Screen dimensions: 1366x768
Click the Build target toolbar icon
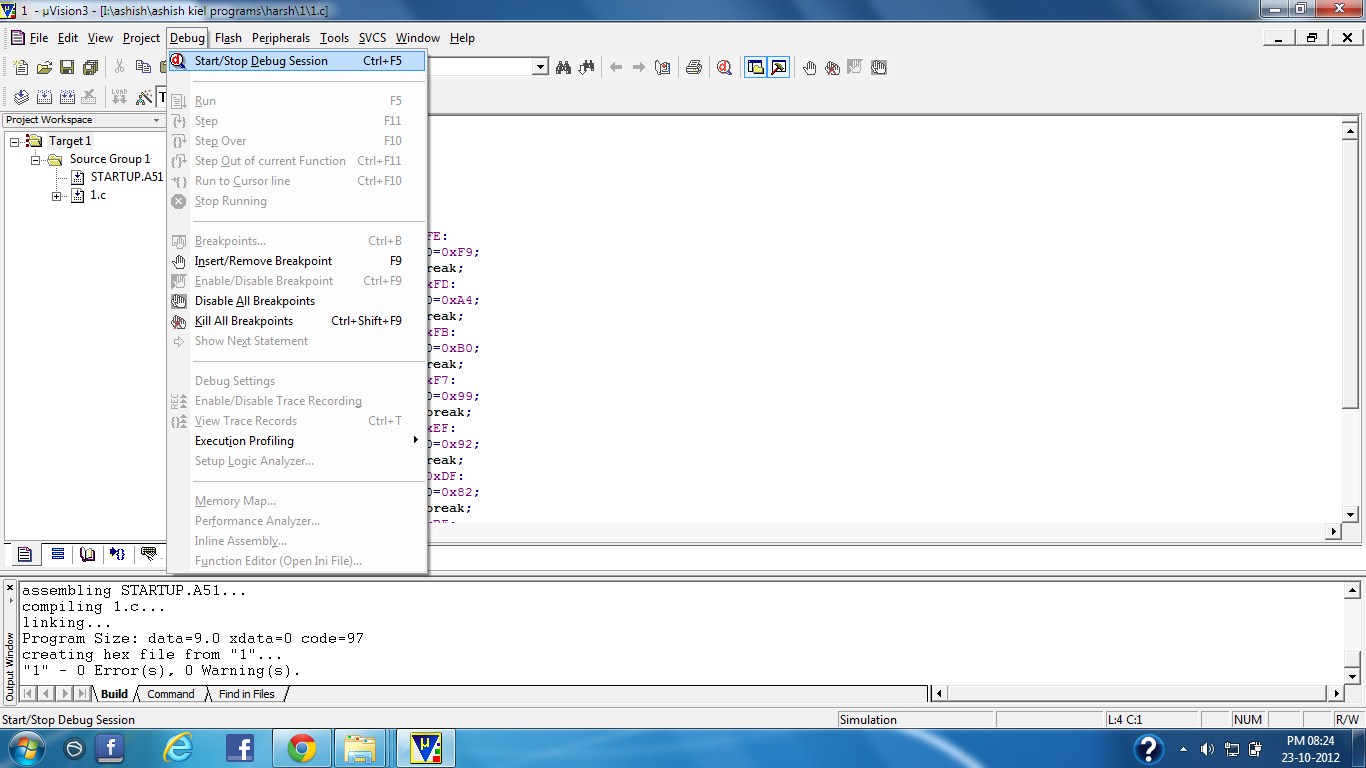tap(44, 97)
